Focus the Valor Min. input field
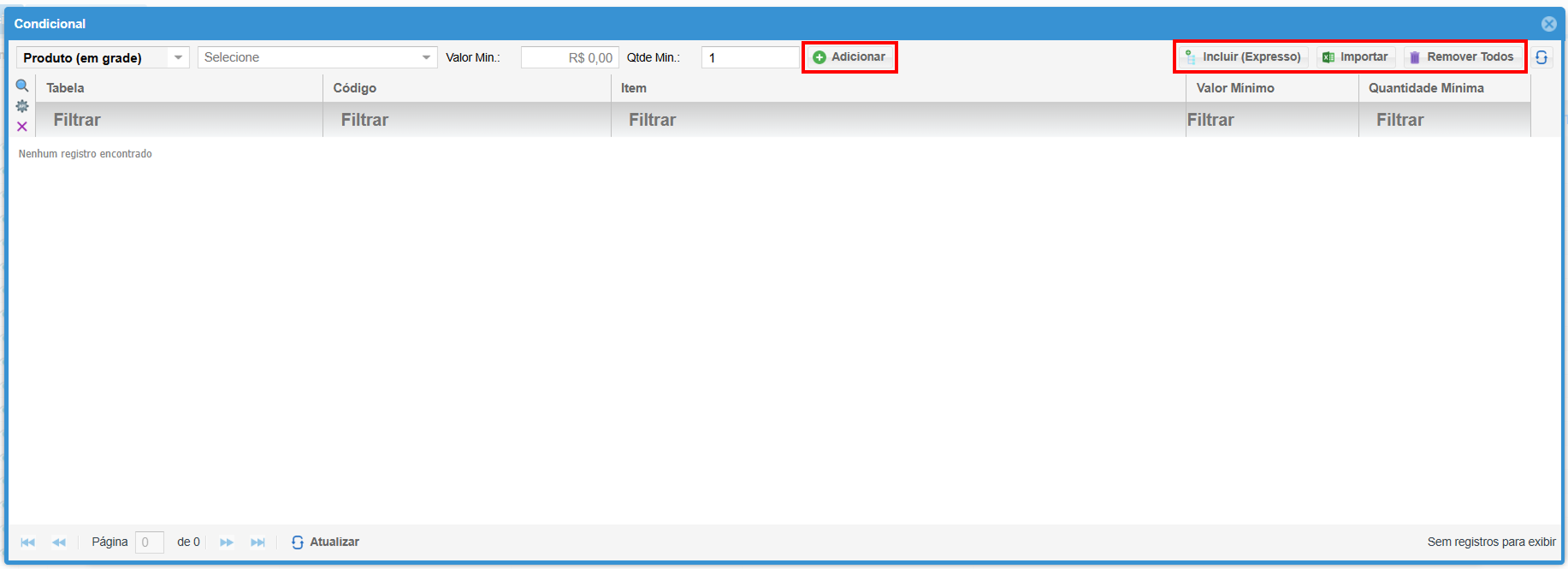Viewport: 1568px width, 569px height. point(569,57)
